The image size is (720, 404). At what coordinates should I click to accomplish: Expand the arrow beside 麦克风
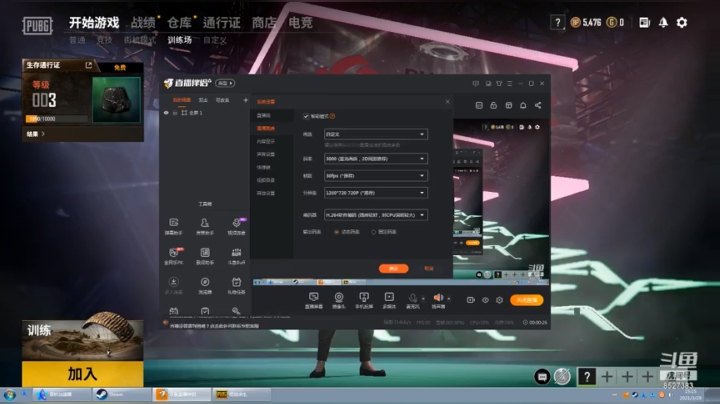click(423, 298)
